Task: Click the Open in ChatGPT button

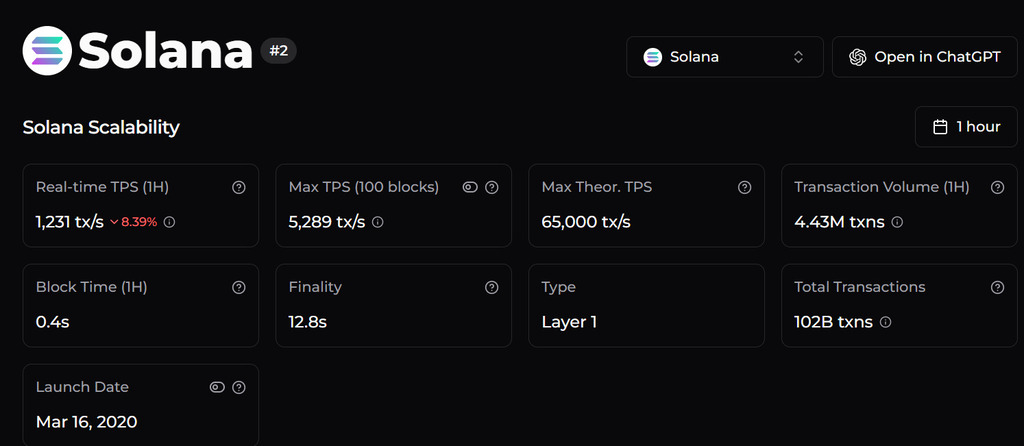Action: coord(924,57)
